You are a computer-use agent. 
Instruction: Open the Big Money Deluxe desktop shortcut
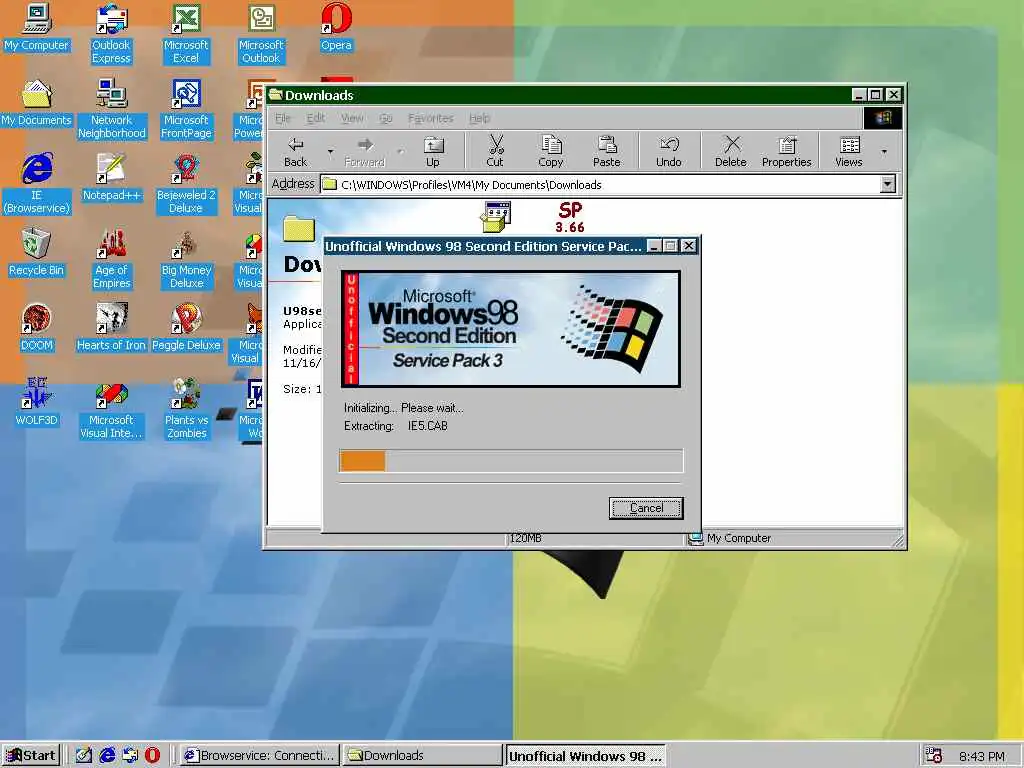pos(186,259)
